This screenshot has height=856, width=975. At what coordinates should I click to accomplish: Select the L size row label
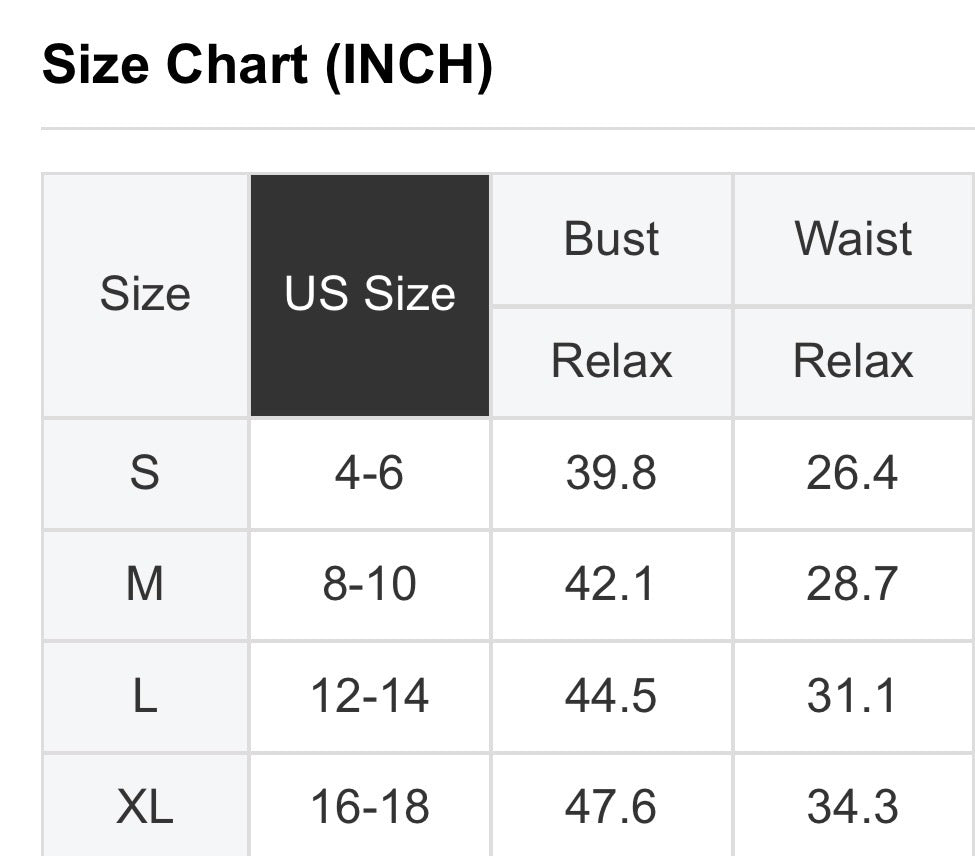click(145, 696)
